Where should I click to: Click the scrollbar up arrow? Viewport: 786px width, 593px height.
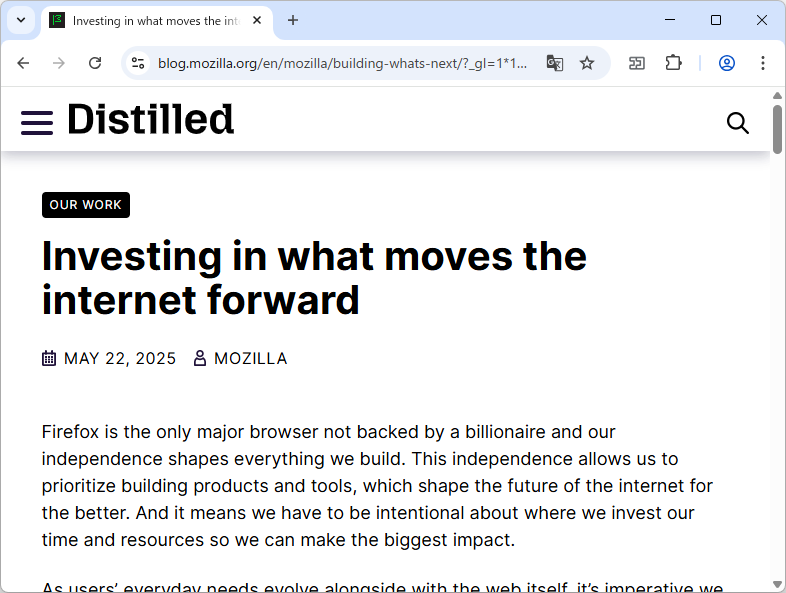click(x=777, y=95)
